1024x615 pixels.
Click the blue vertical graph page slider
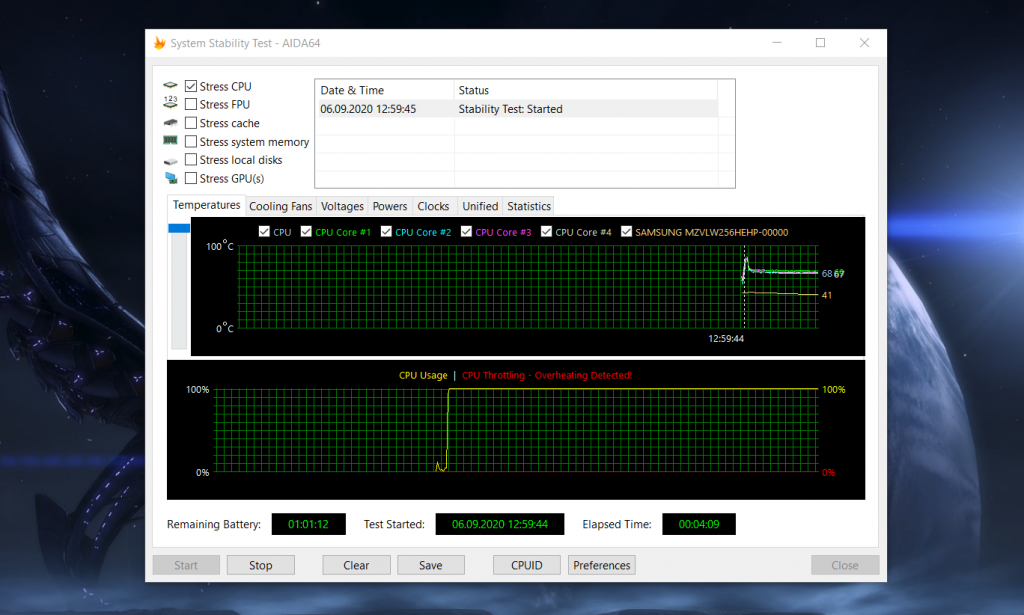pos(179,229)
